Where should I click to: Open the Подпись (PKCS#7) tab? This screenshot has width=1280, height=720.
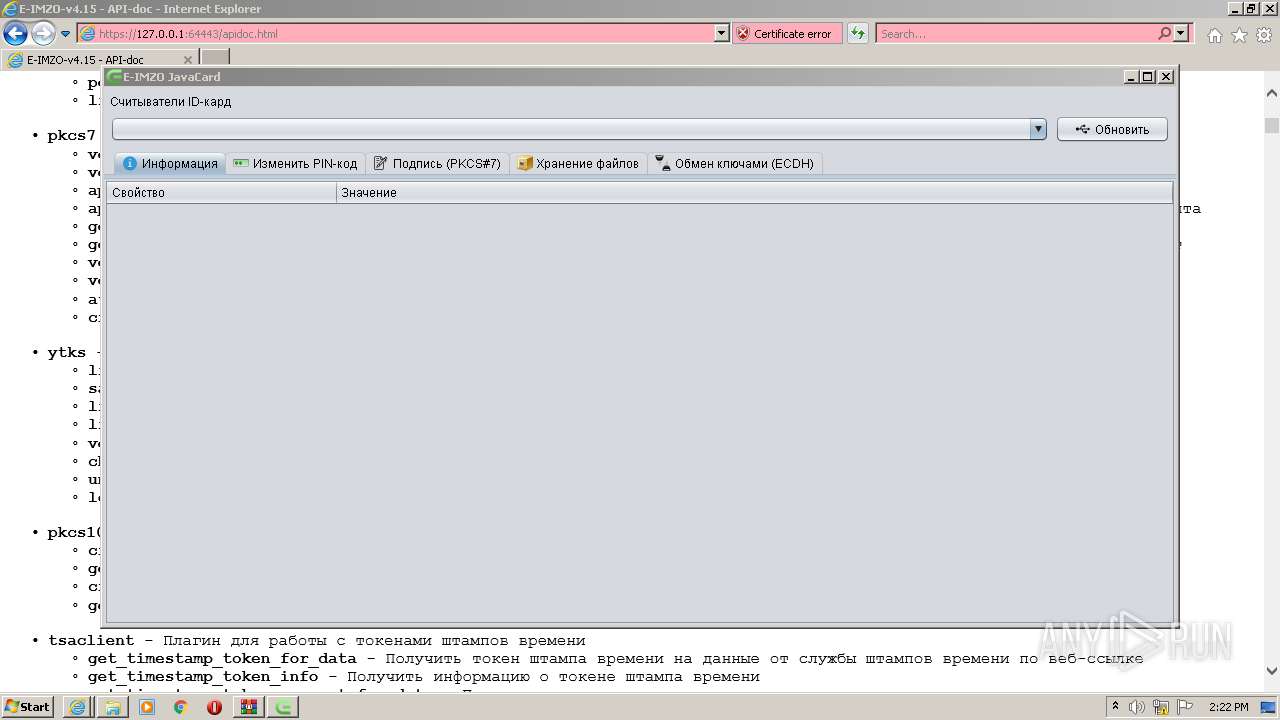(437, 164)
